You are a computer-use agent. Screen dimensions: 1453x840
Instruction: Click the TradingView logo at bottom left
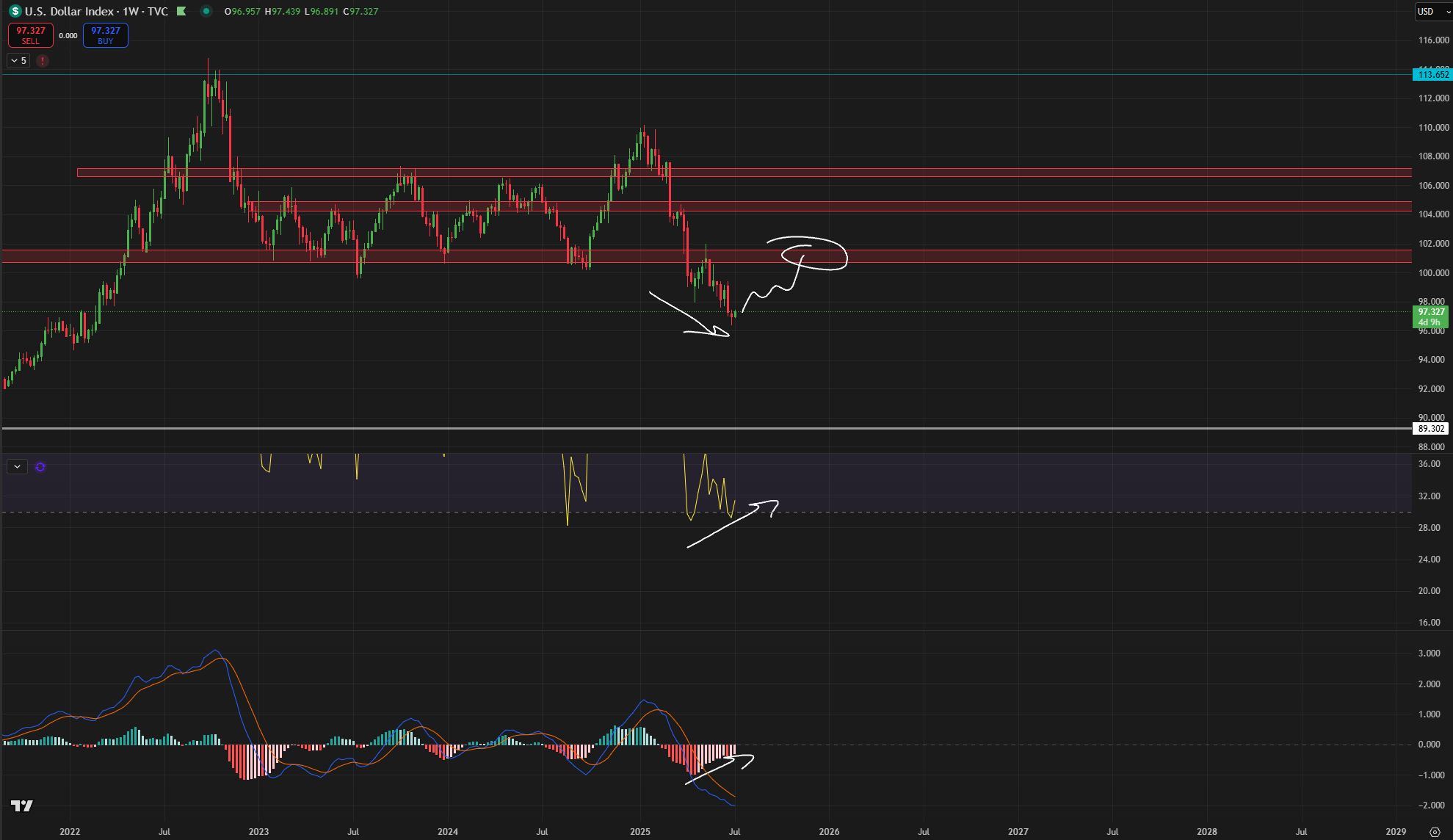coord(22,805)
